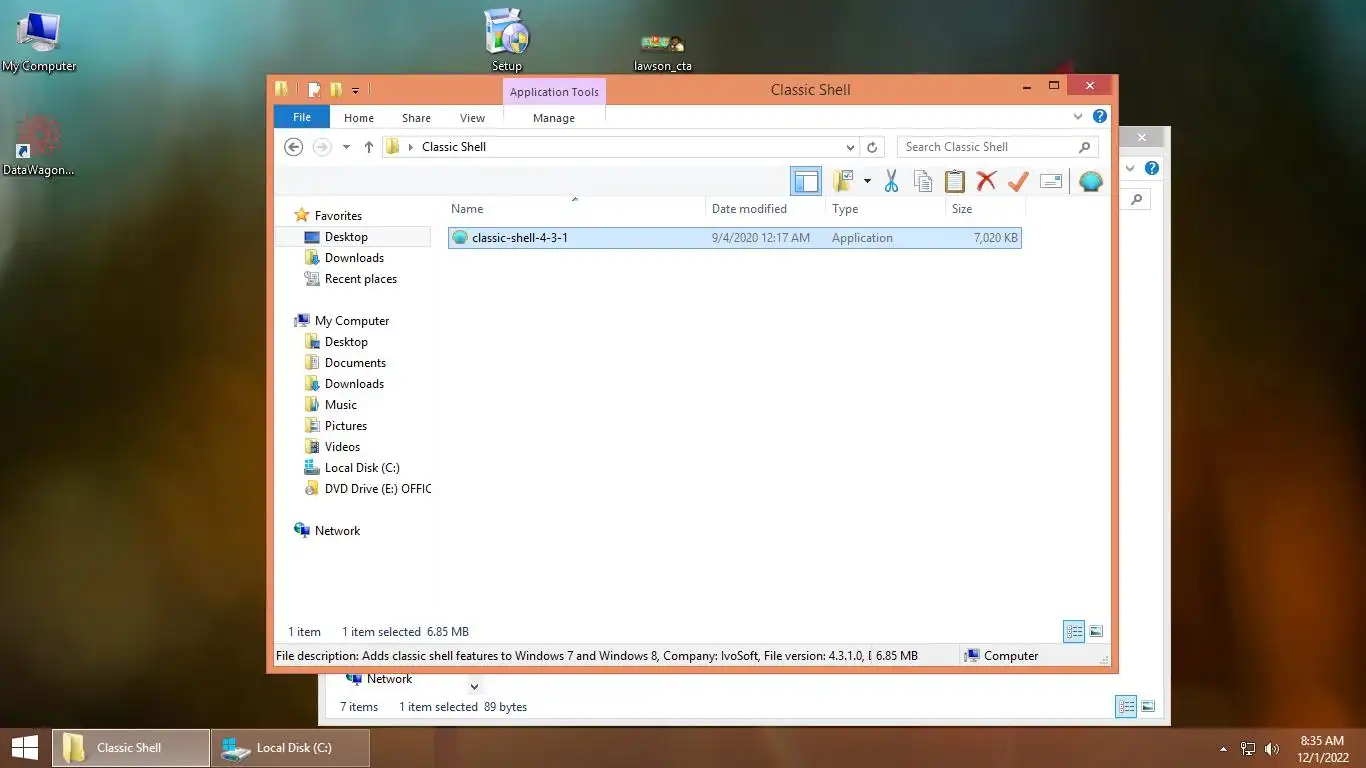Open Customize Quick Access Toolbar dropdown
Viewport: 1366px width, 768px height.
(355, 91)
